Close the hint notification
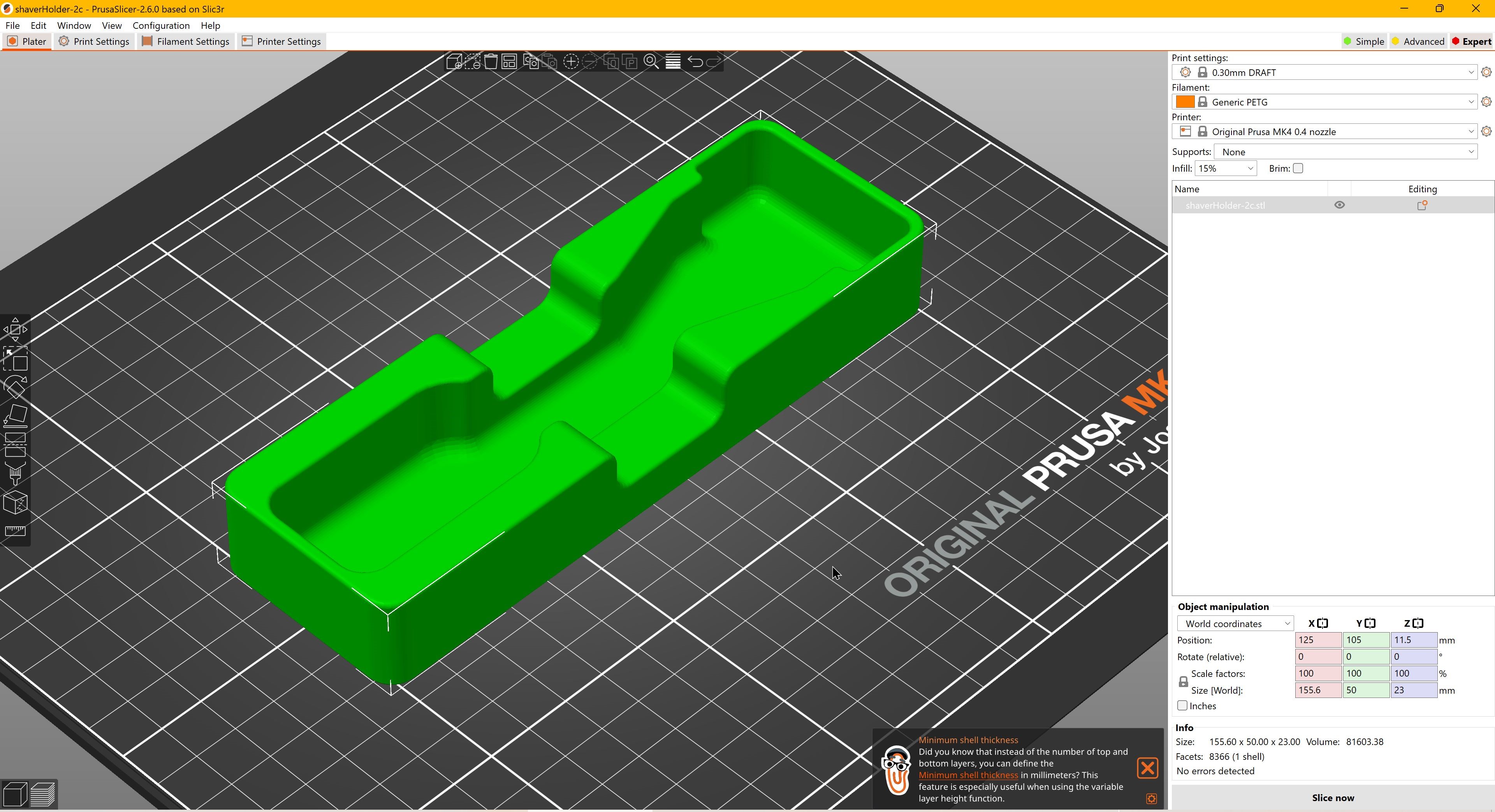This screenshot has width=1495, height=812. click(x=1147, y=768)
